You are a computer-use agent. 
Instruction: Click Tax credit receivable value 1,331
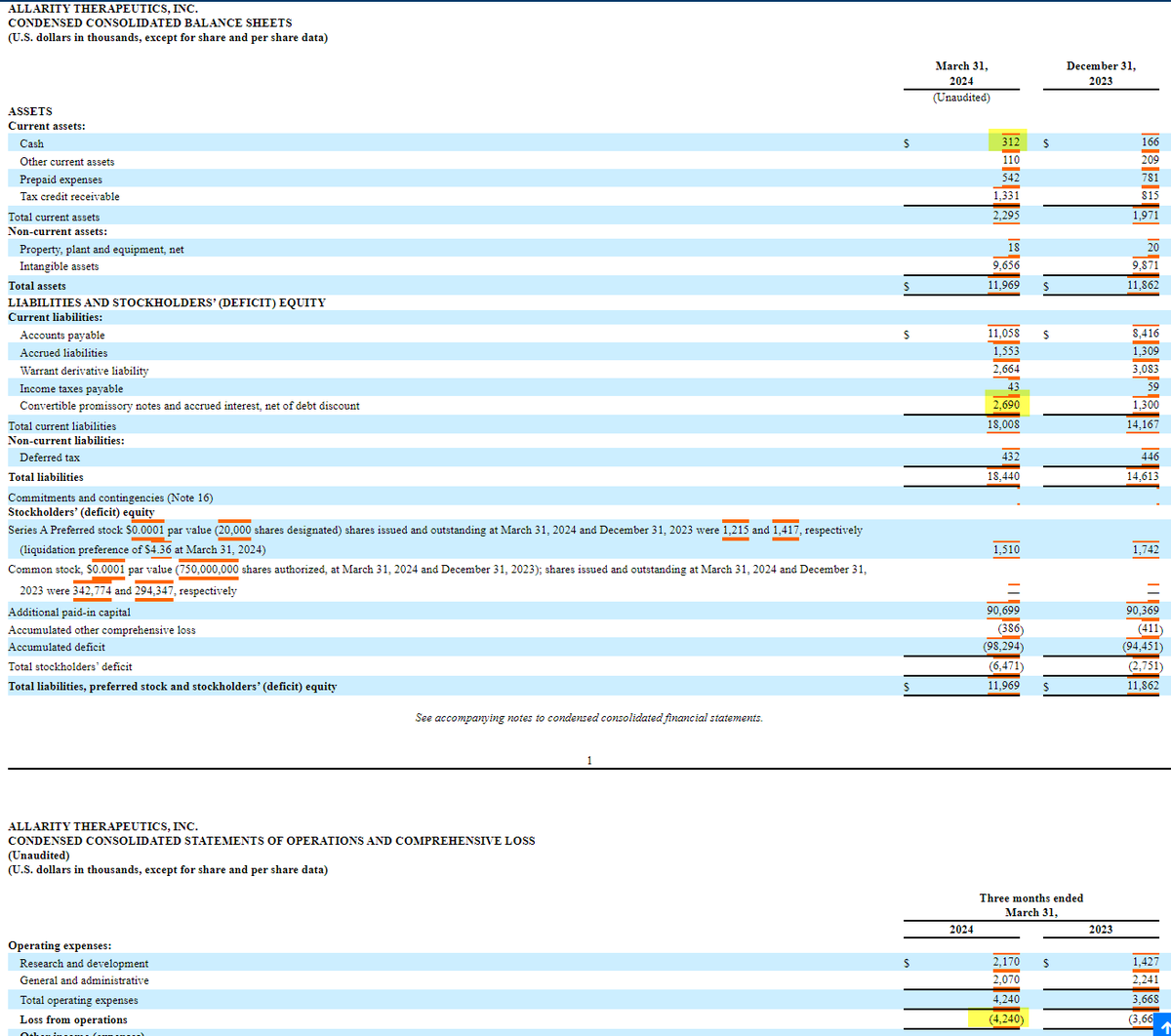(1005, 196)
